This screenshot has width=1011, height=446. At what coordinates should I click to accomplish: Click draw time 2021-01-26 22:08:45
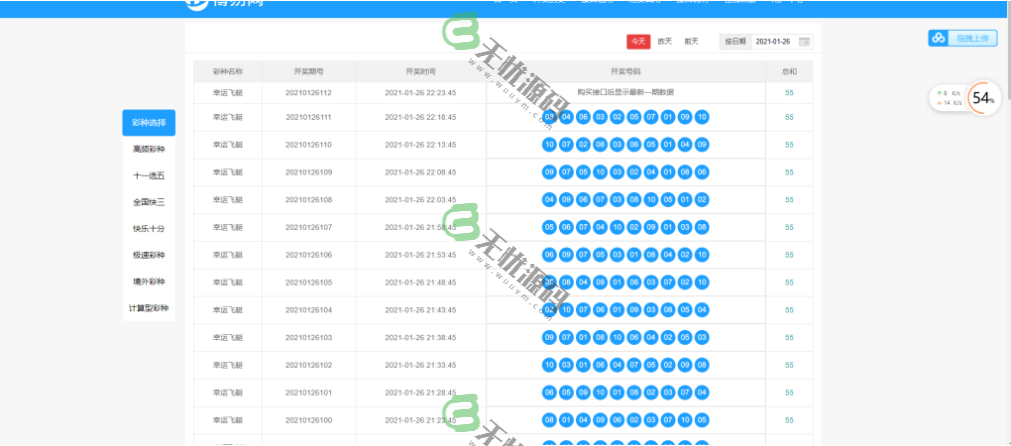pos(420,173)
